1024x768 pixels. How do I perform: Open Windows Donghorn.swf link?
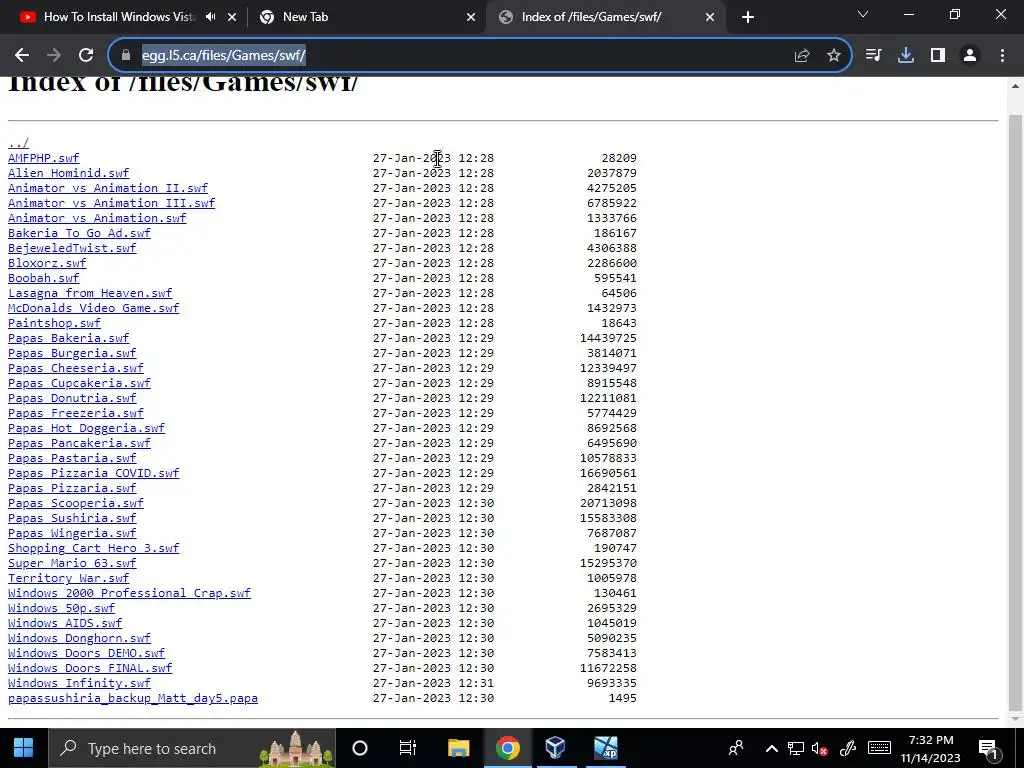click(79, 639)
